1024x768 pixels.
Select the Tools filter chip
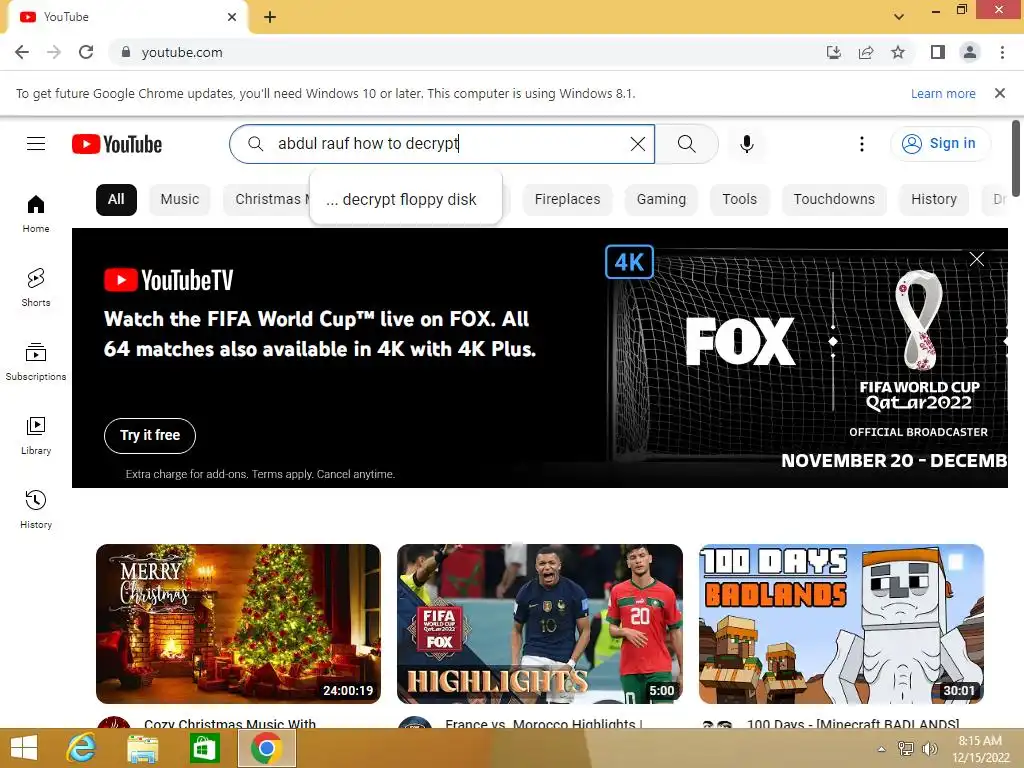point(739,199)
